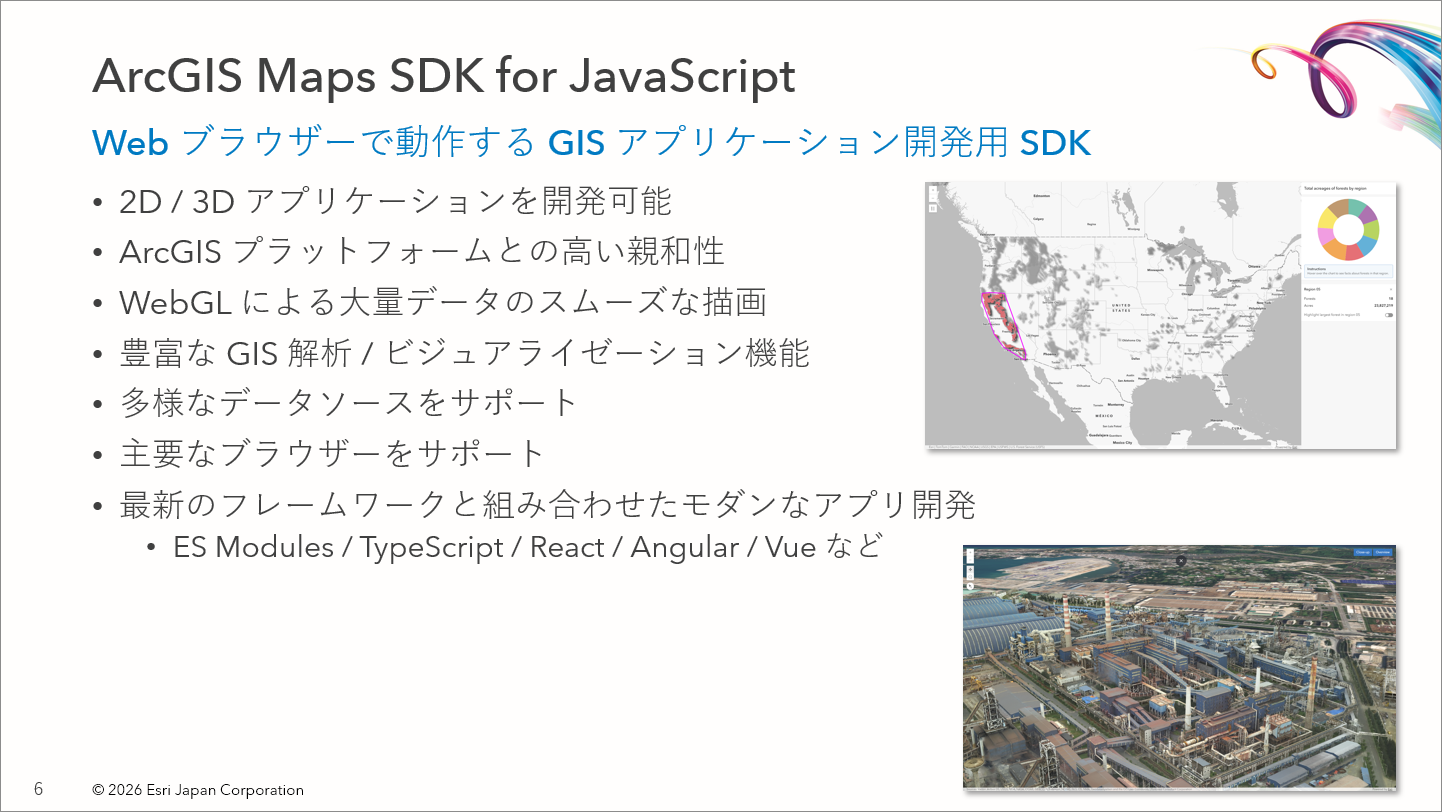Click the zoom in button on the forest map
Screen dimensions: 1442x812
pyautogui.click(x=933, y=190)
